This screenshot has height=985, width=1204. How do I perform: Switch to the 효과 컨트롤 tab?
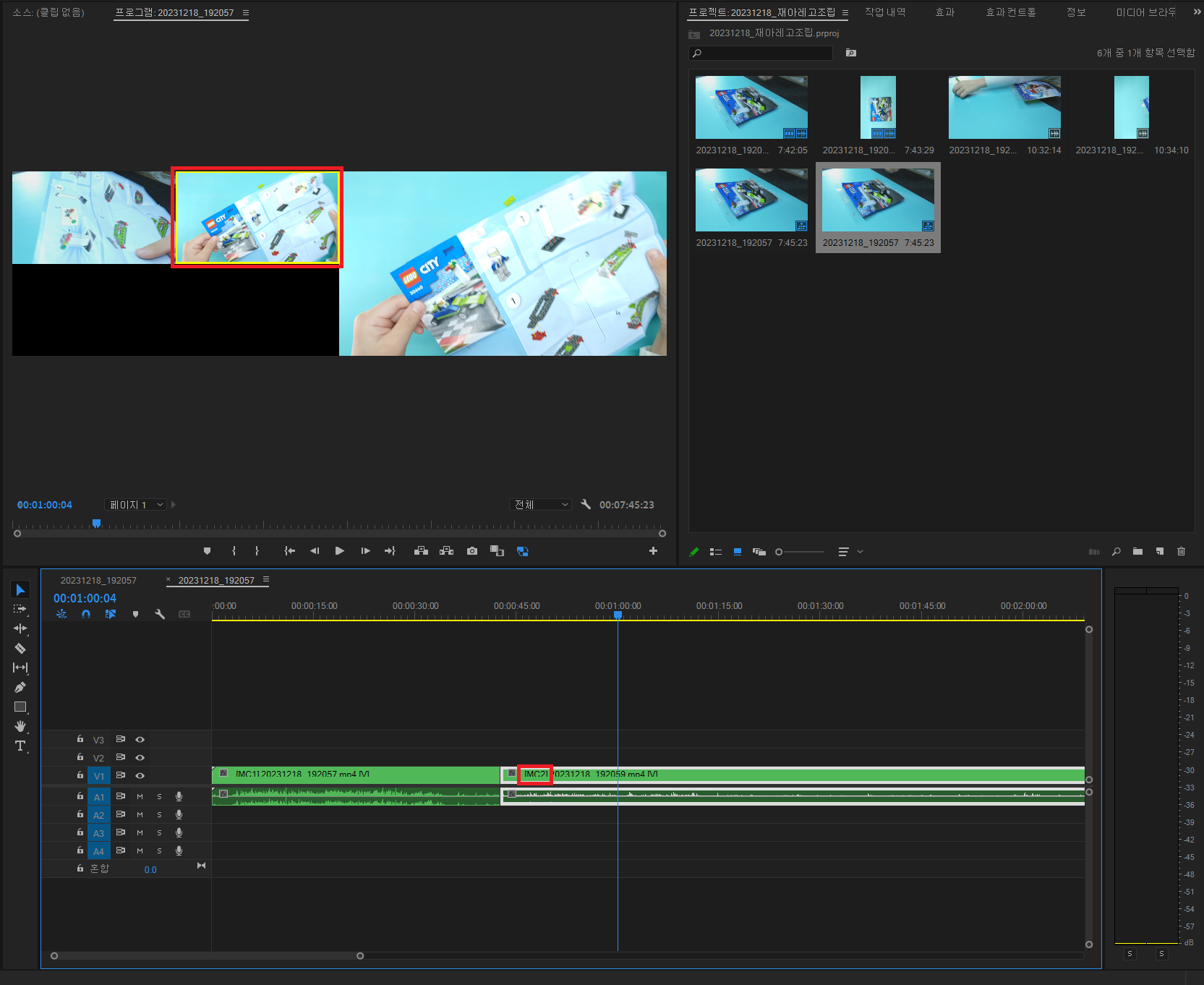[x=1011, y=12]
